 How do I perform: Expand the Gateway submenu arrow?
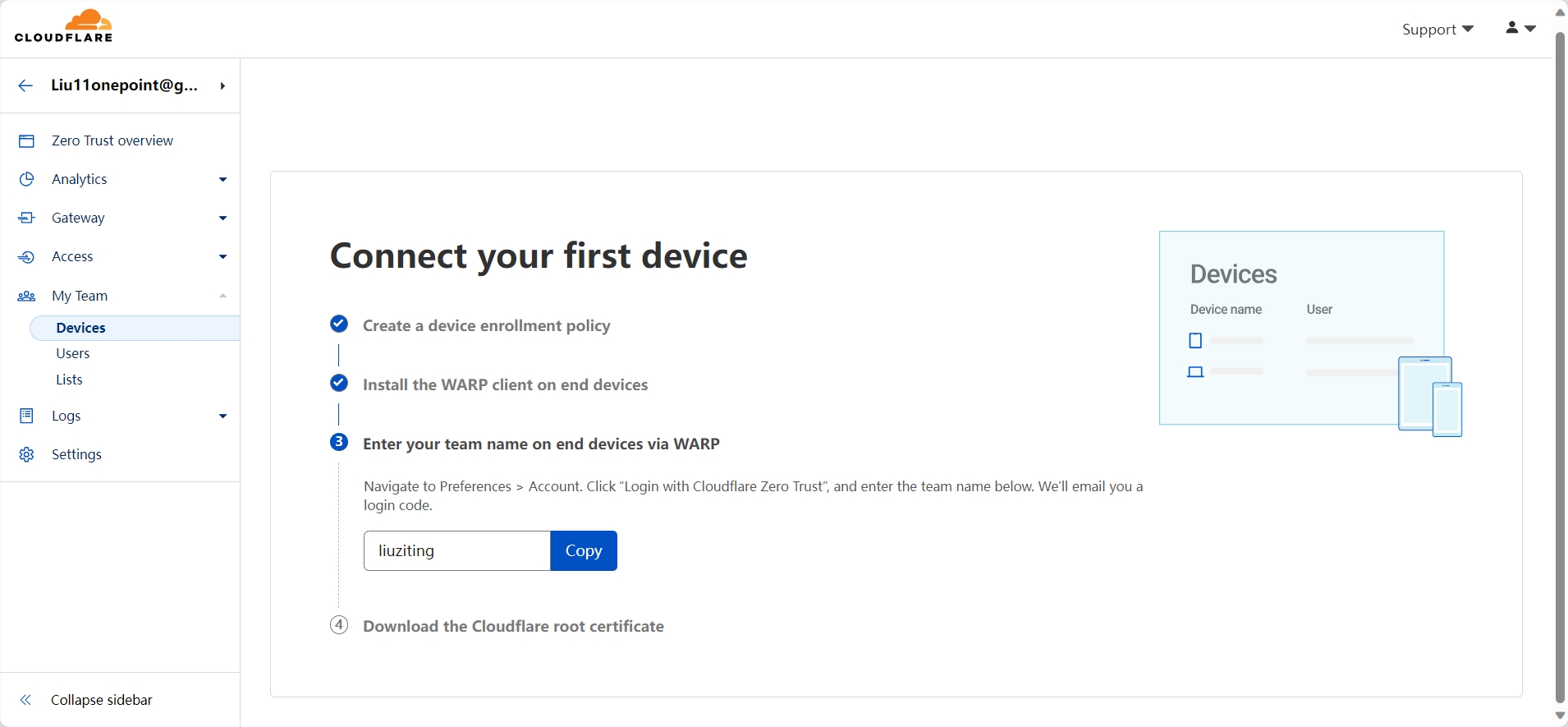click(x=222, y=219)
